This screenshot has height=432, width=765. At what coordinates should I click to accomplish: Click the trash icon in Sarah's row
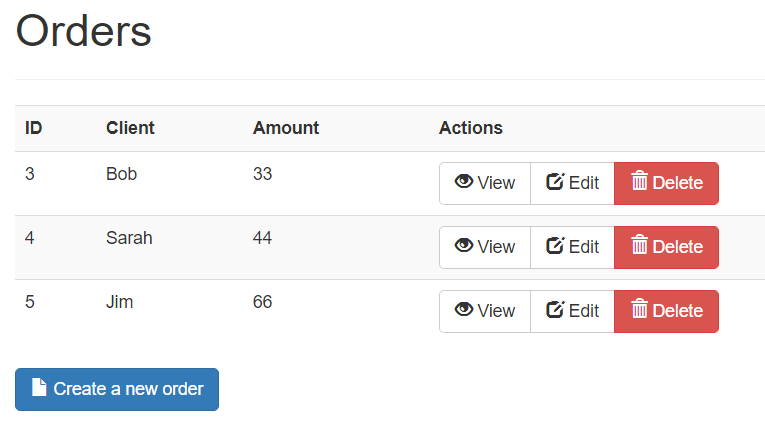coord(640,246)
